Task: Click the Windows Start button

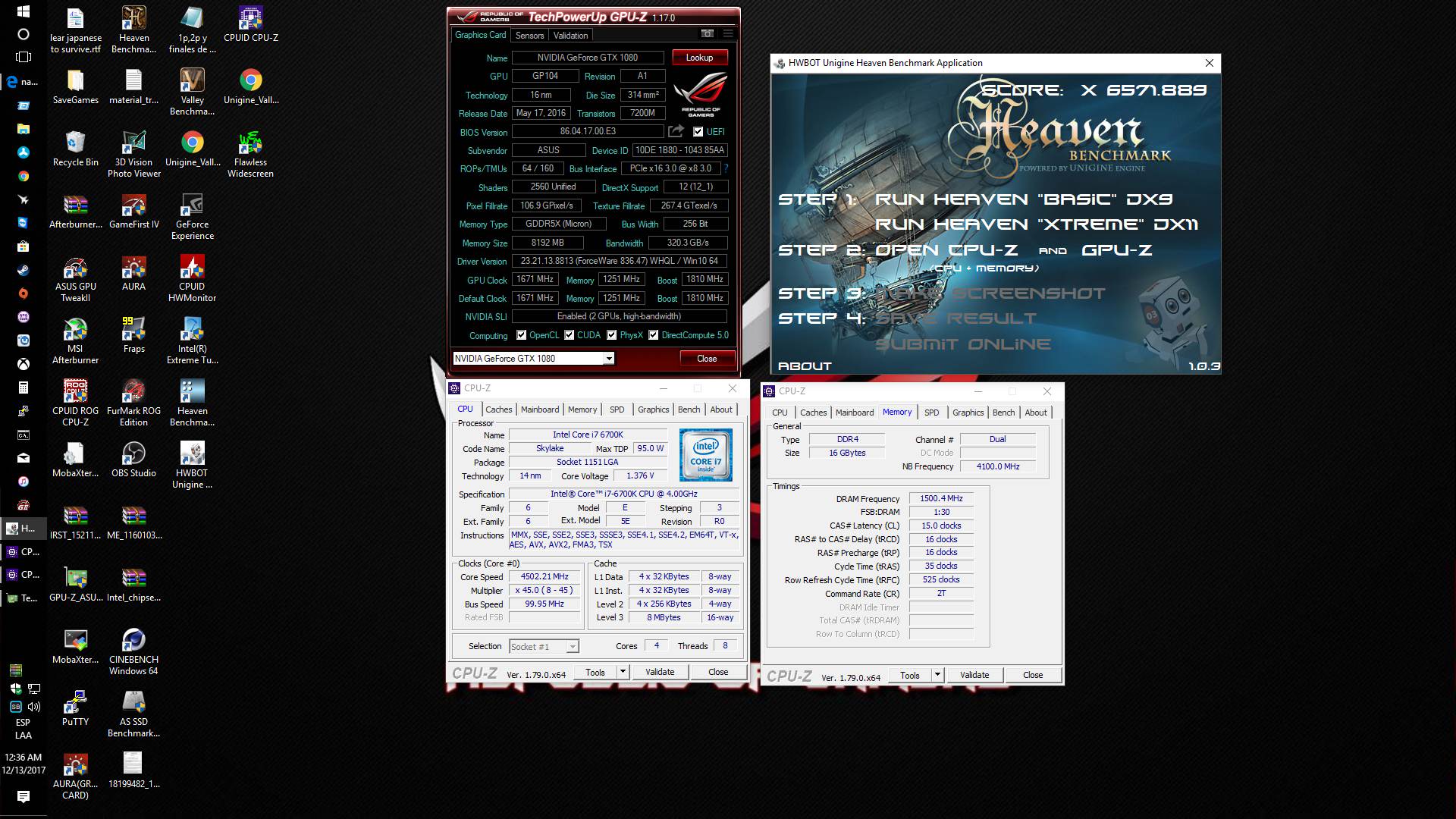Action: (x=24, y=11)
